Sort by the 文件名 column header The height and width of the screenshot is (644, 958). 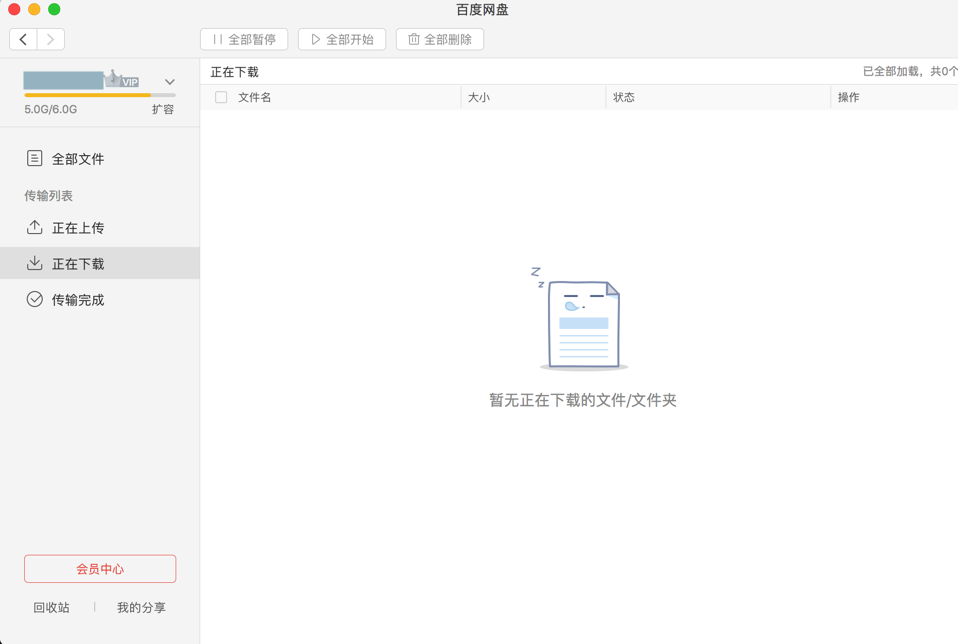[x=255, y=97]
